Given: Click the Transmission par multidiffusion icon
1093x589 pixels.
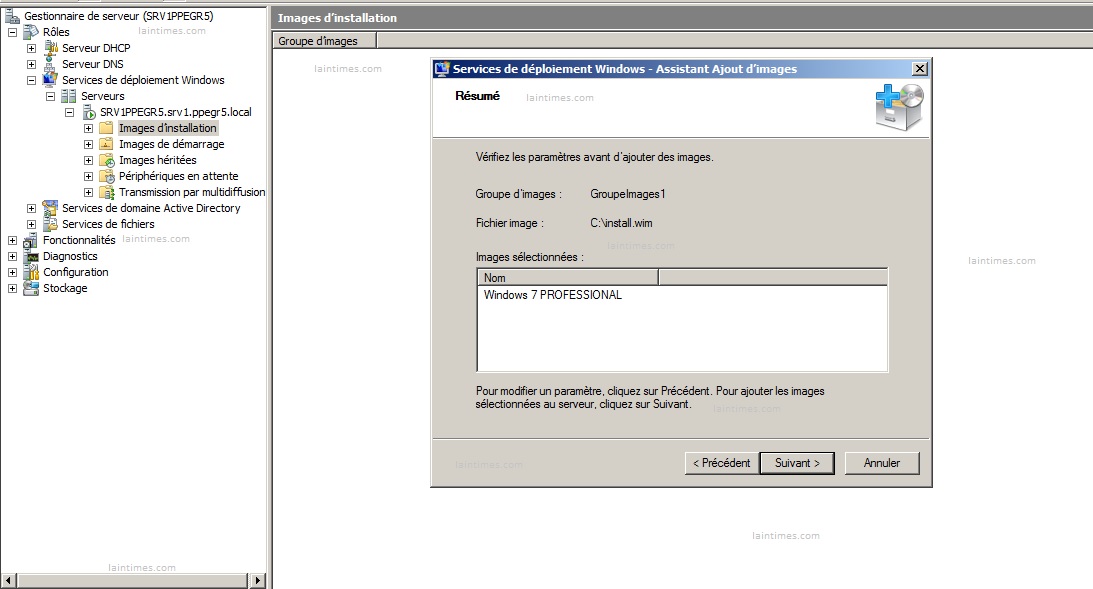Looking at the screenshot, I should click(x=107, y=192).
